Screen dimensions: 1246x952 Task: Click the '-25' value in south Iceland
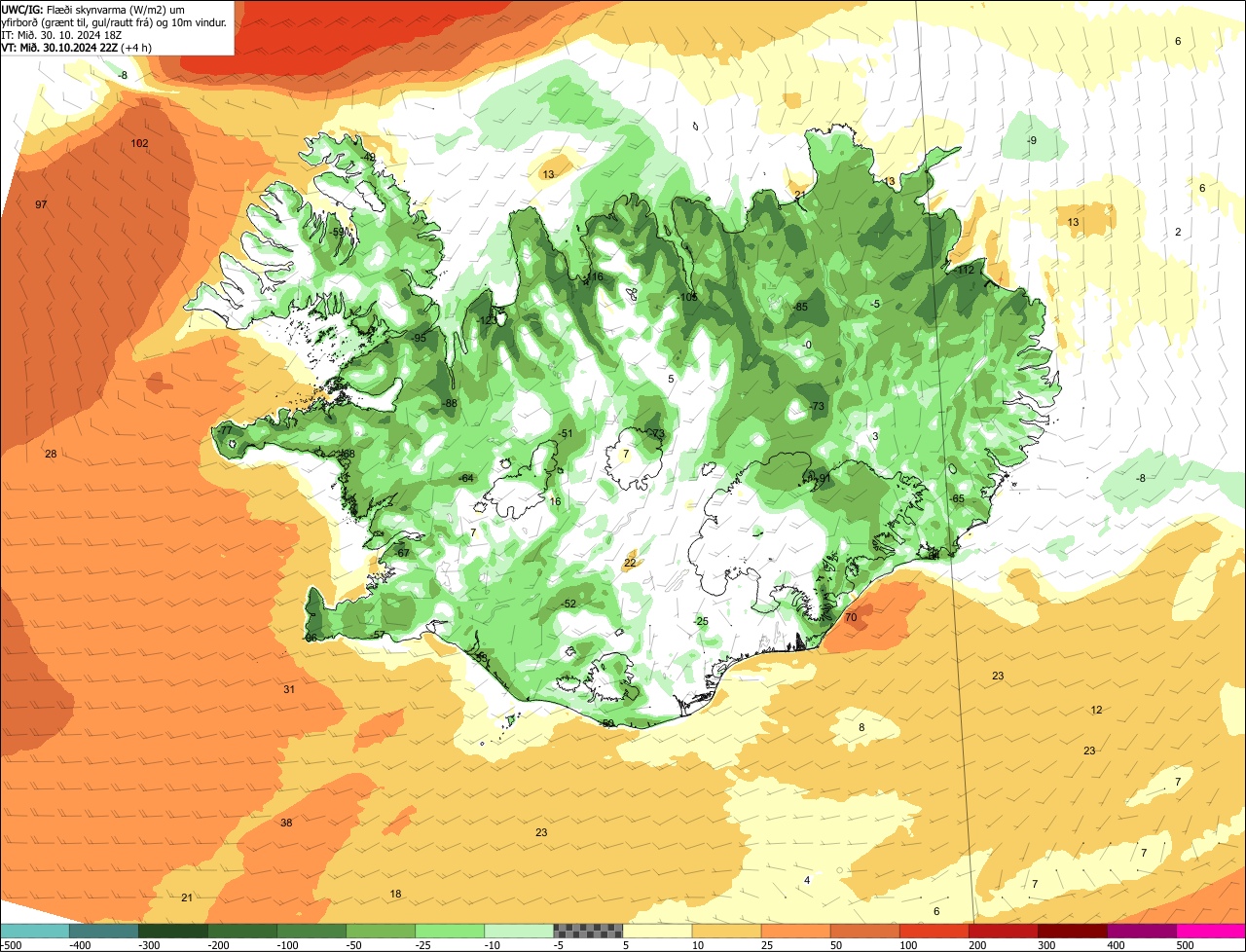coord(700,621)
